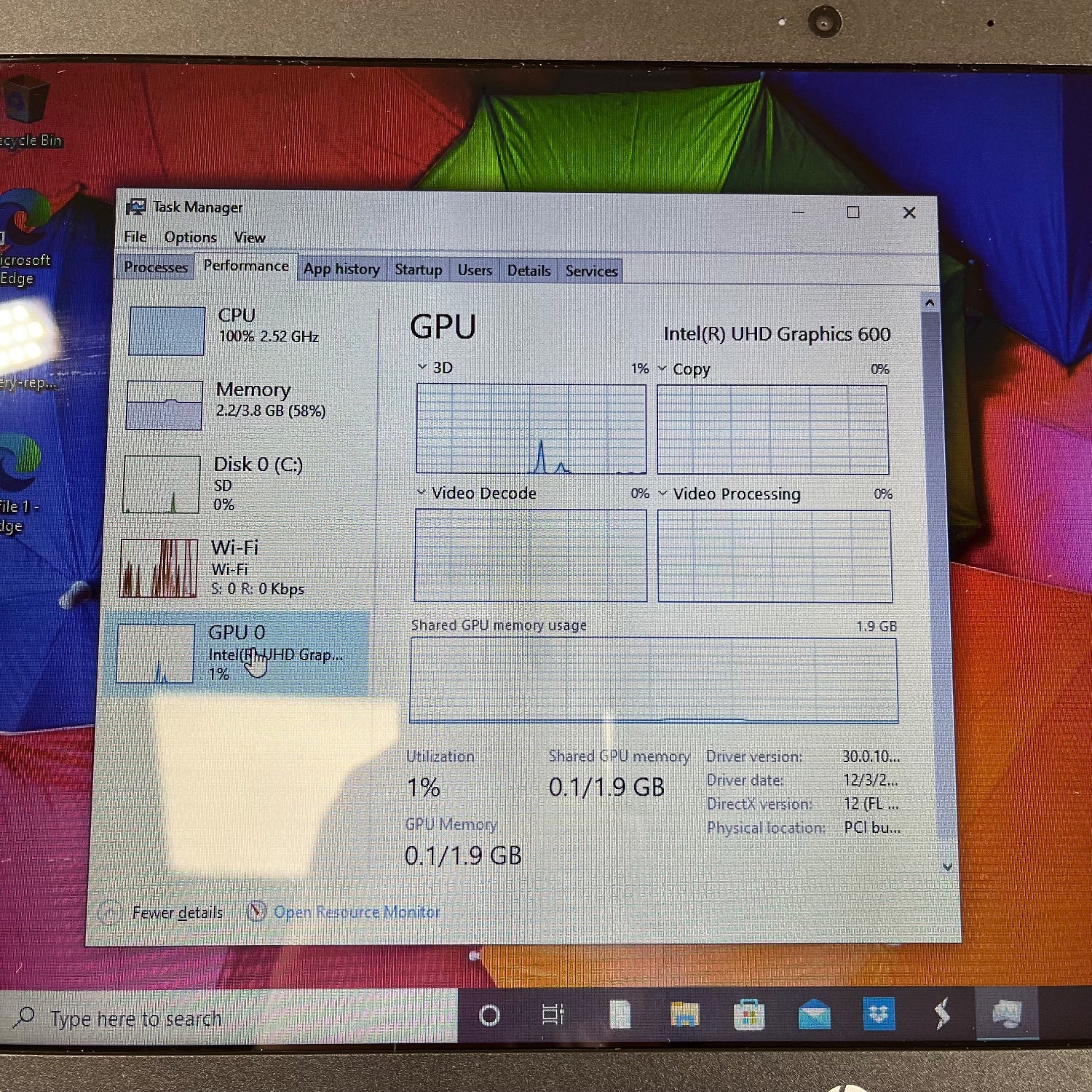Collapse the Video Decode graph section
The image size is (1092, 1092).
coord(421,493)
